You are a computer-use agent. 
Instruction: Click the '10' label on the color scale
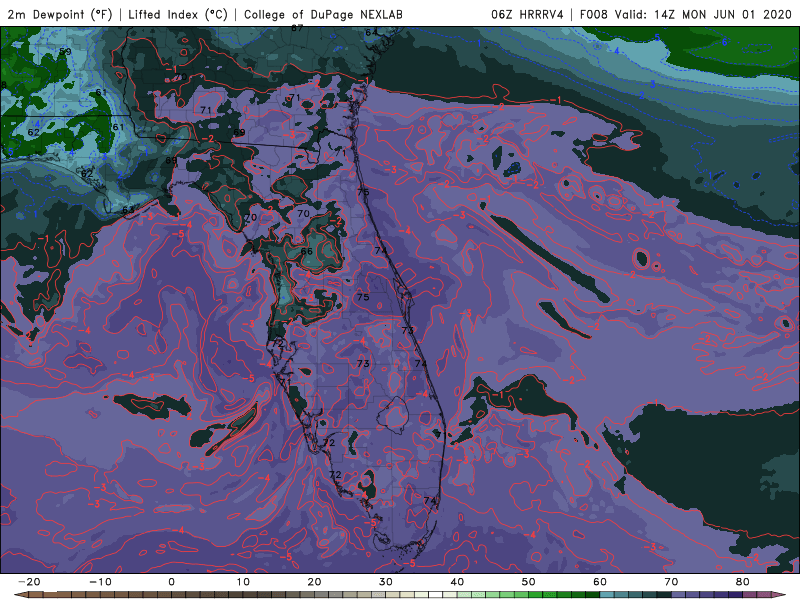(243, 582)
